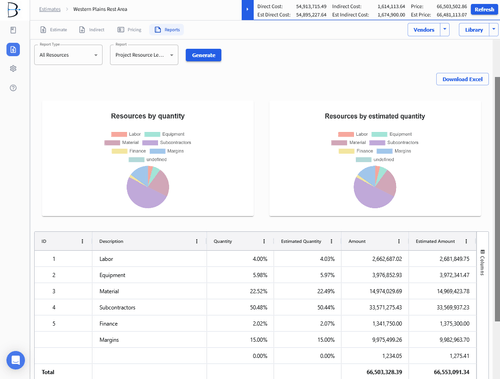The image size is (500, 379).
Task: Open Description column menu icon
Action: click(x=197, y=241)
